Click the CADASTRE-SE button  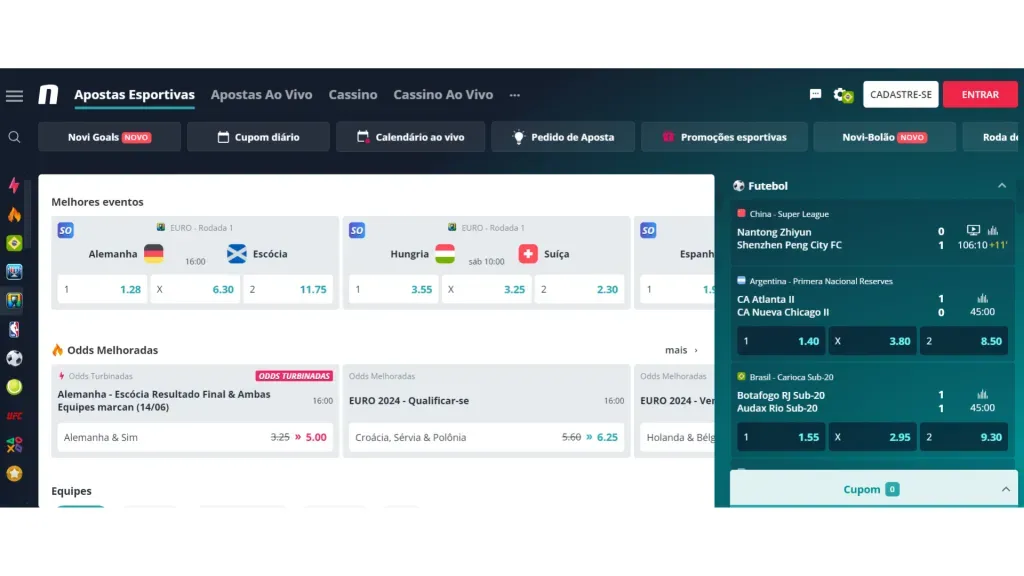click(900, 95)
